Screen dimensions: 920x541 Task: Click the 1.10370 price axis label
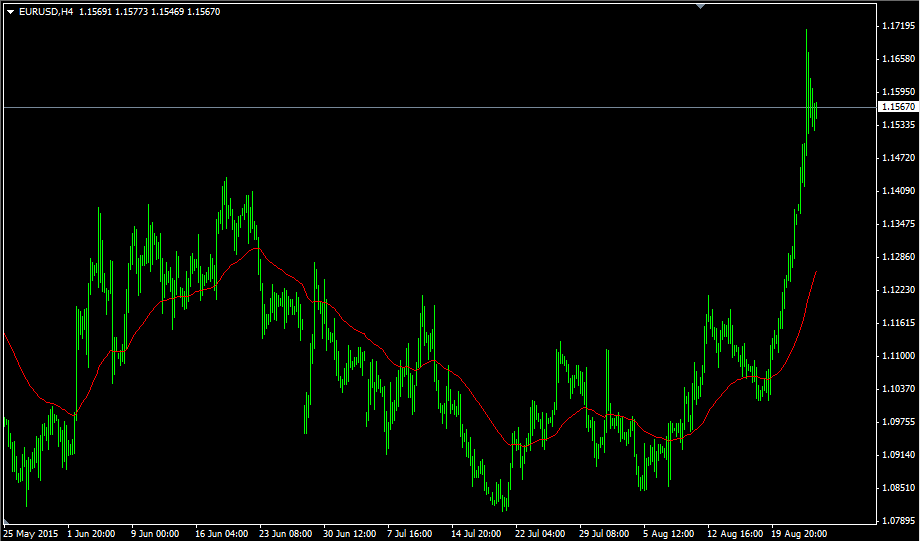(898, 389)
